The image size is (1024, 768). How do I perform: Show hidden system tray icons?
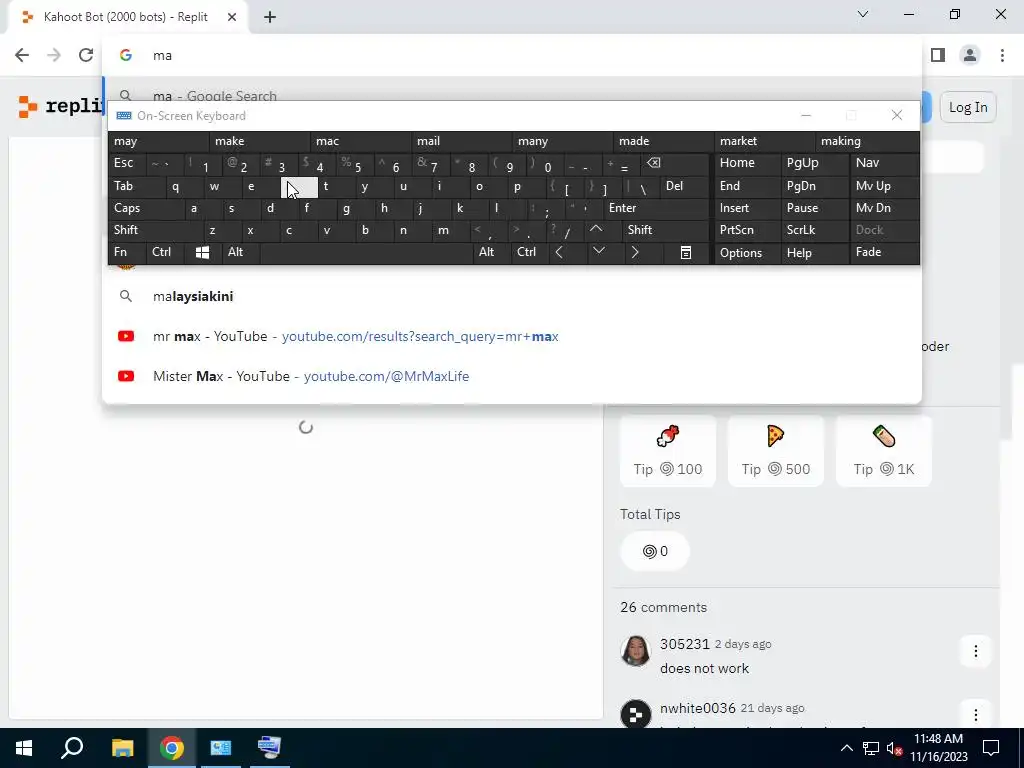(846, 748)
